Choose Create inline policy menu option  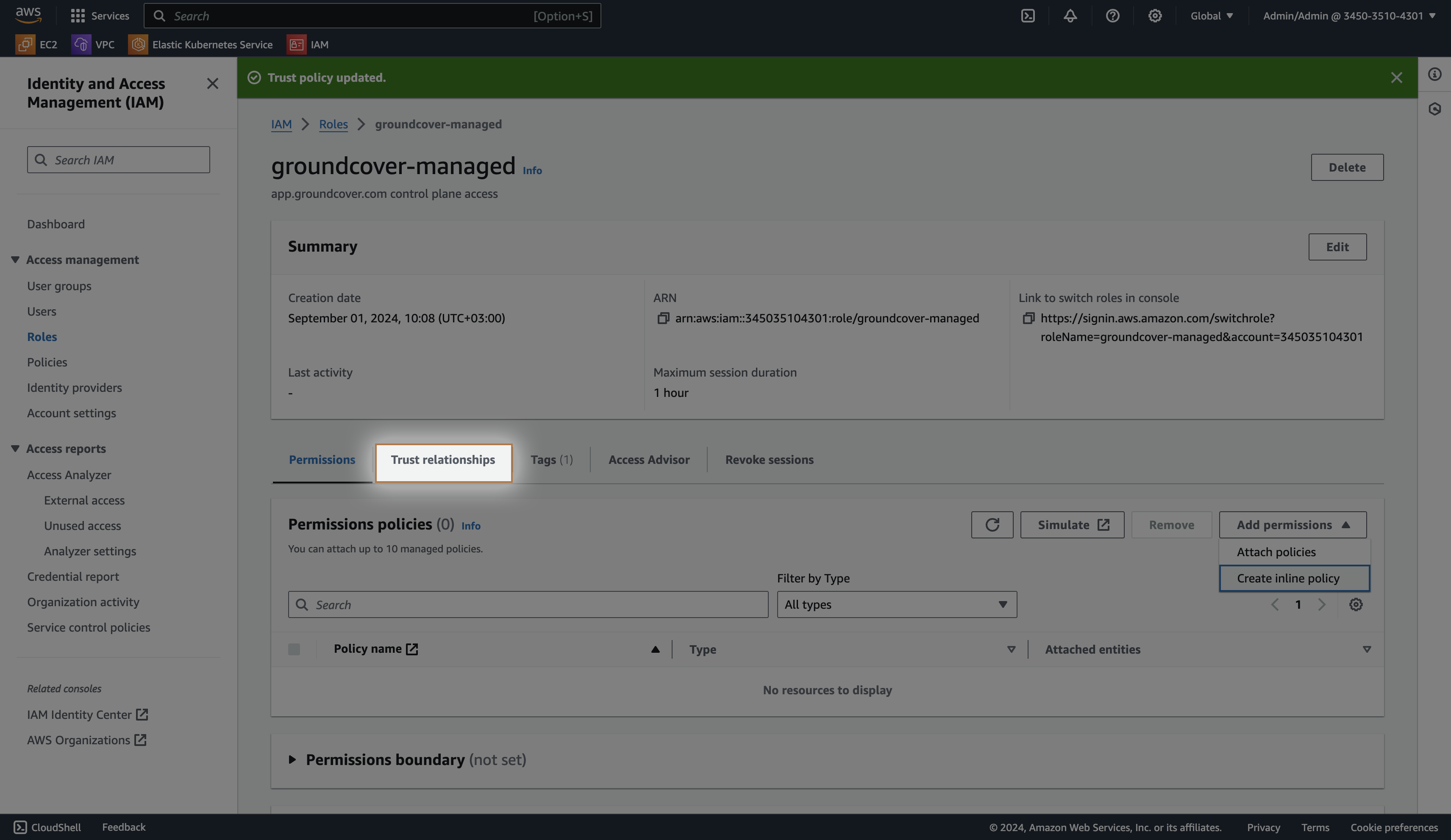[x=1288, y=578]
